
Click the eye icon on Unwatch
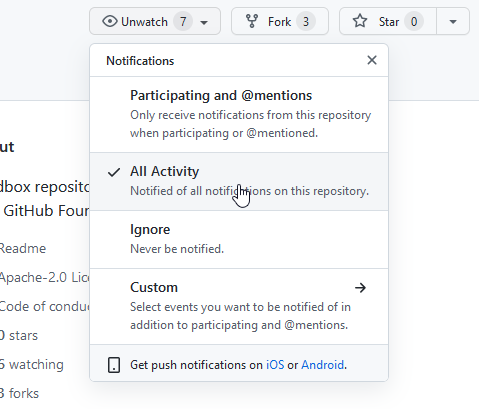tap(110, 21)
